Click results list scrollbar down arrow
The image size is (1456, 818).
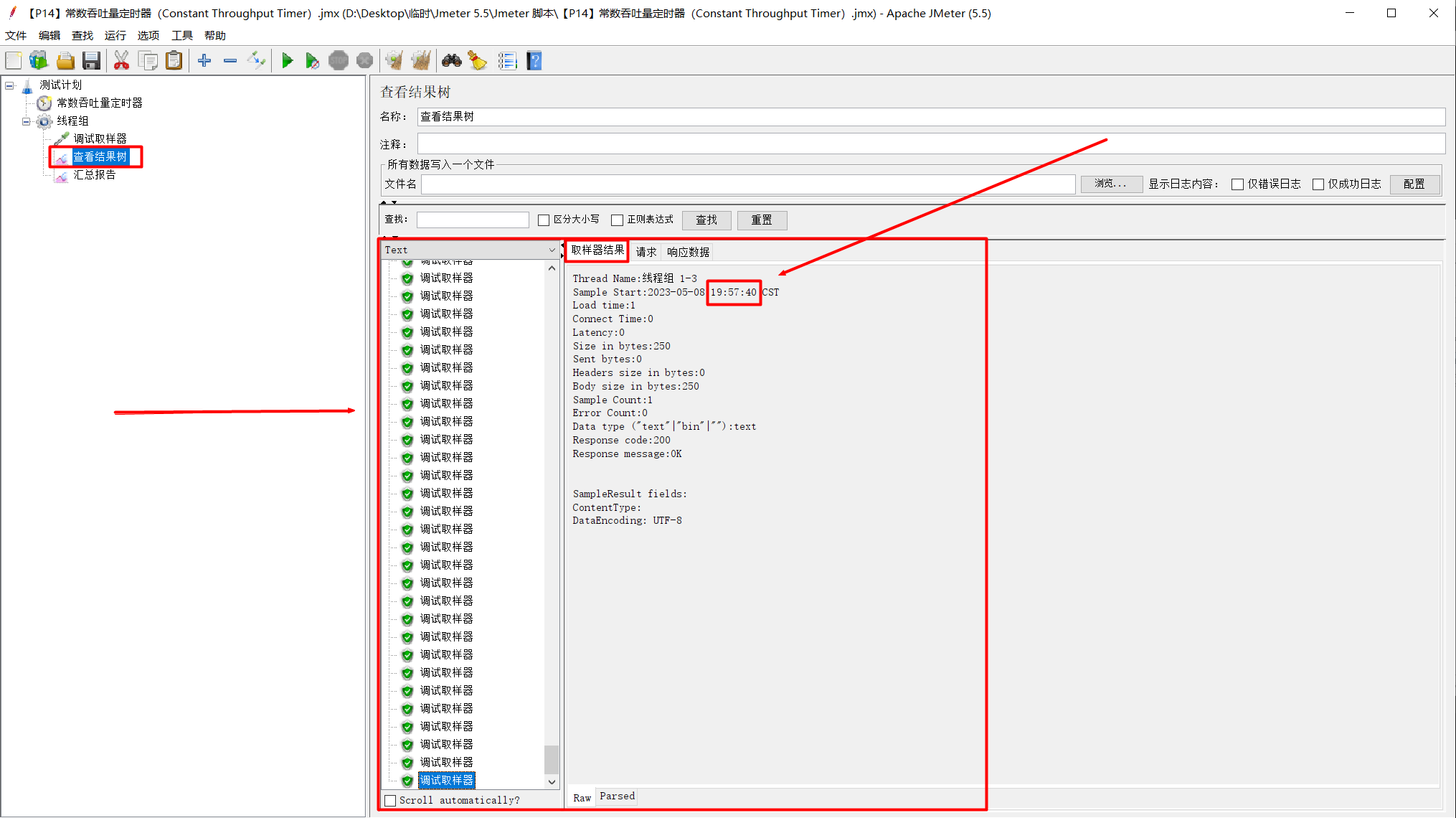(x=552, y=782)
